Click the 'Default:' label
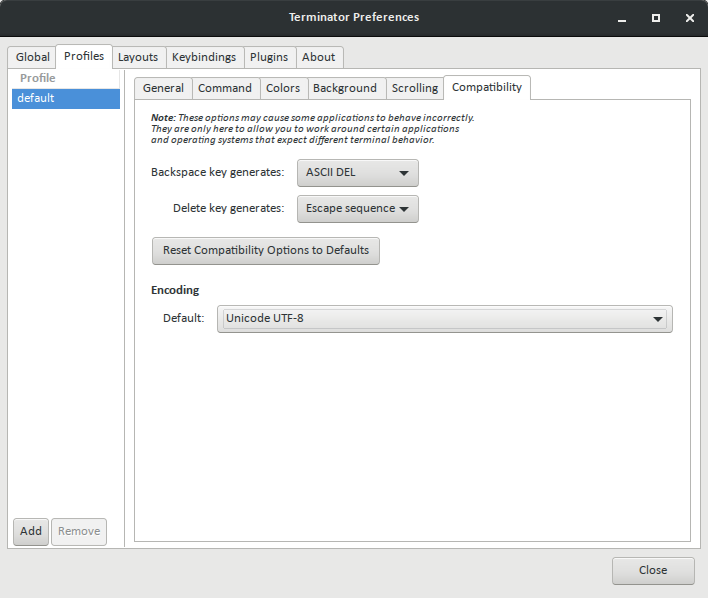Screen dimensions: 708x598 [183, 318]
